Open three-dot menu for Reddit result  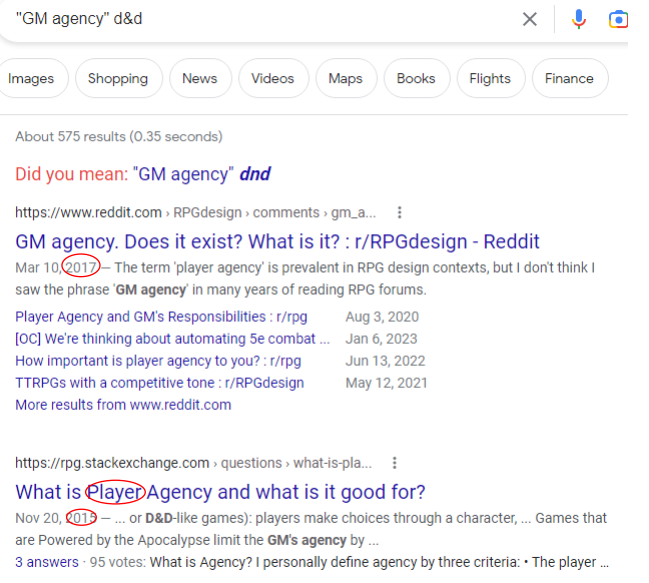click(399, 212)
